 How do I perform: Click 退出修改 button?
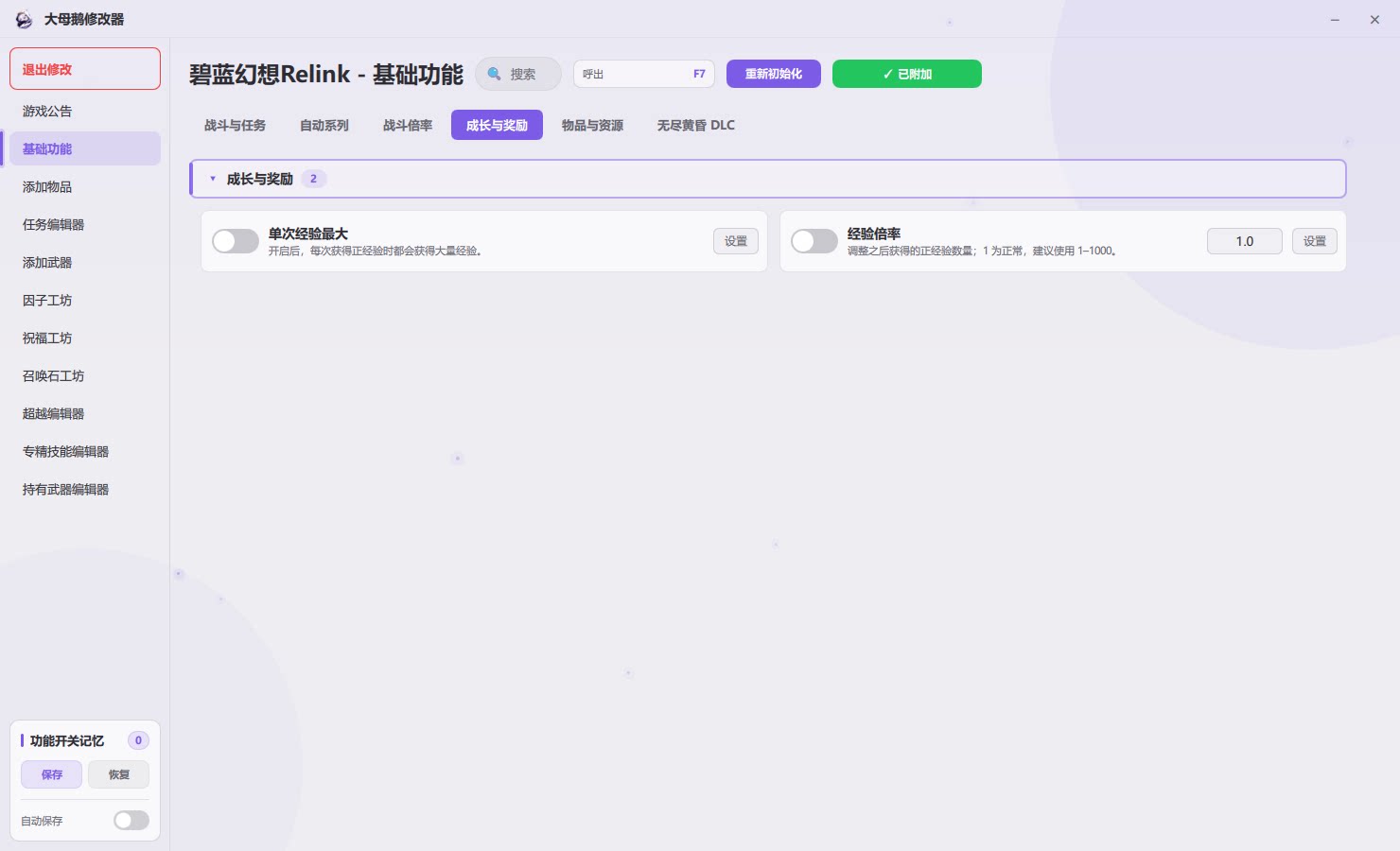pos(85,69)
